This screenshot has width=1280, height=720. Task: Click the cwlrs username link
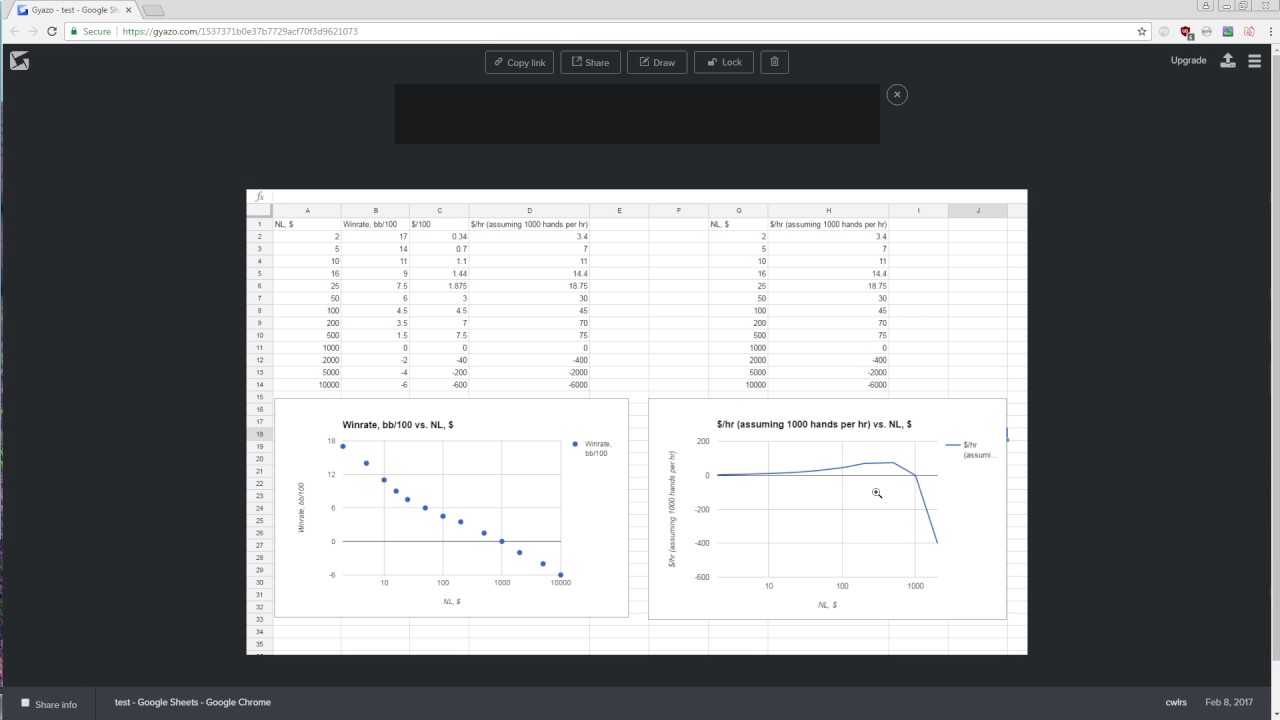click(x=1177, y=702)
